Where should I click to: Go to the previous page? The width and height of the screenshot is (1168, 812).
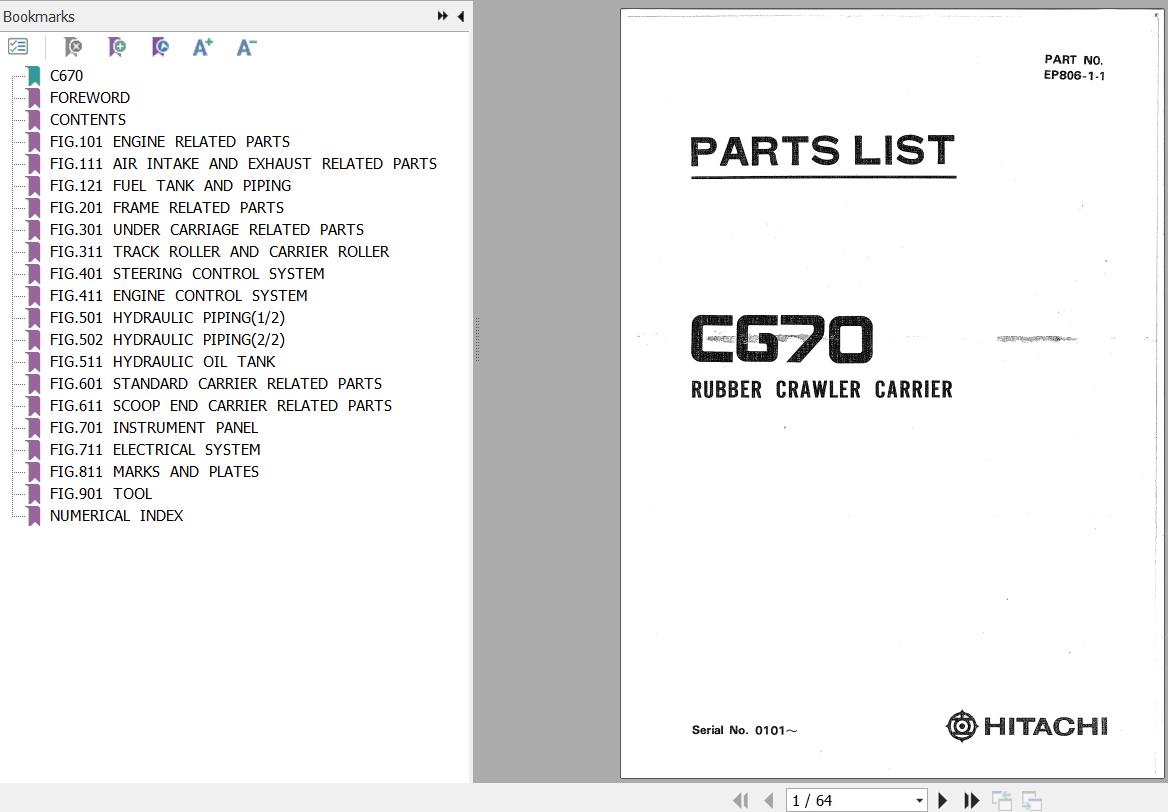pos(769,800)
